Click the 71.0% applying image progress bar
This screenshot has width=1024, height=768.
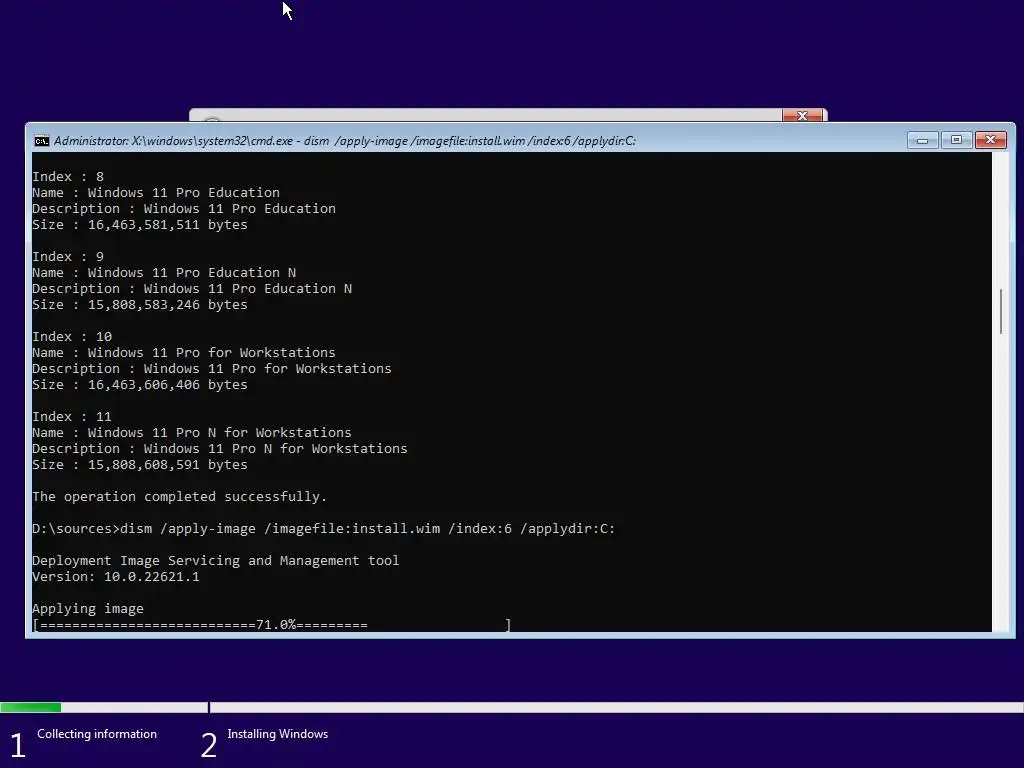[272, 625]
